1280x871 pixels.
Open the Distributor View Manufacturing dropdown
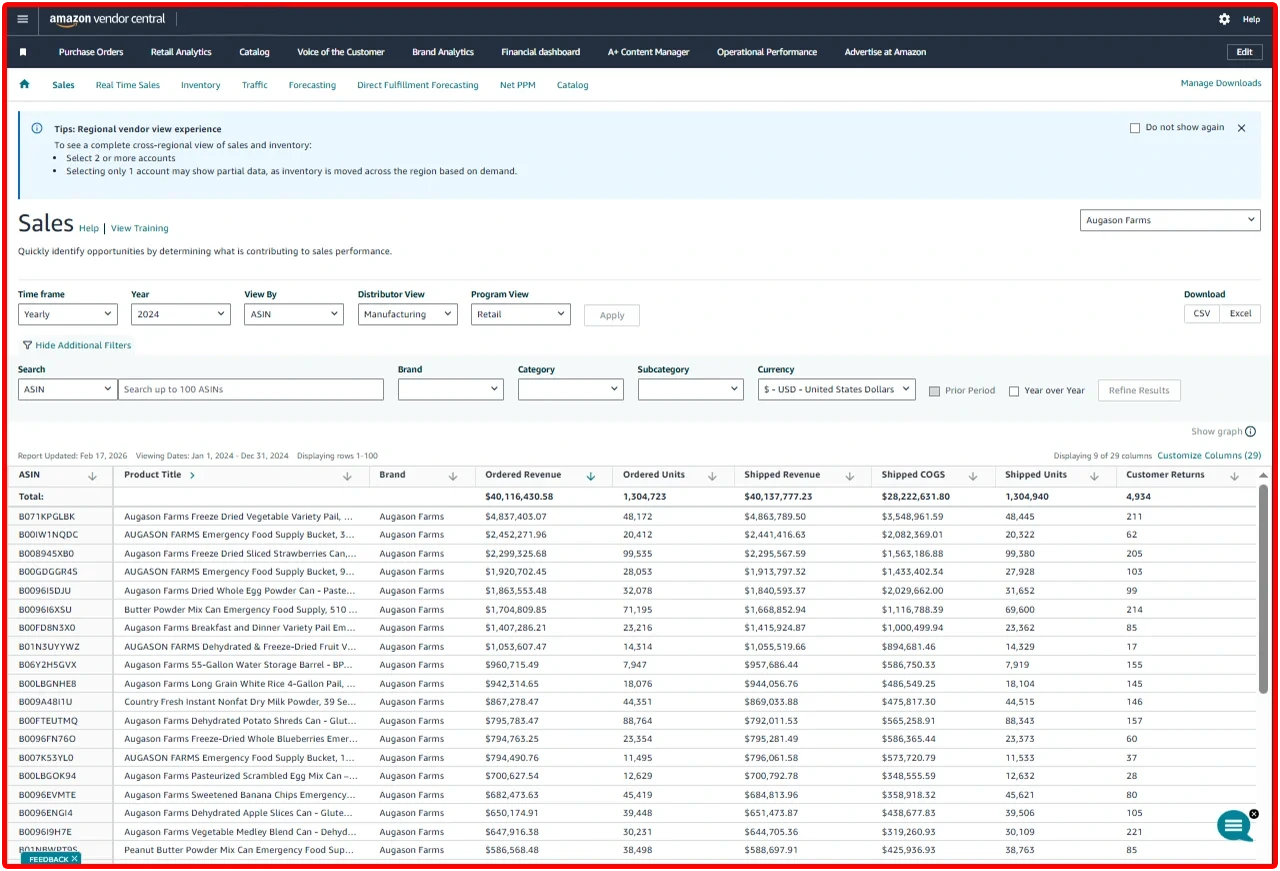click(408, 314)
